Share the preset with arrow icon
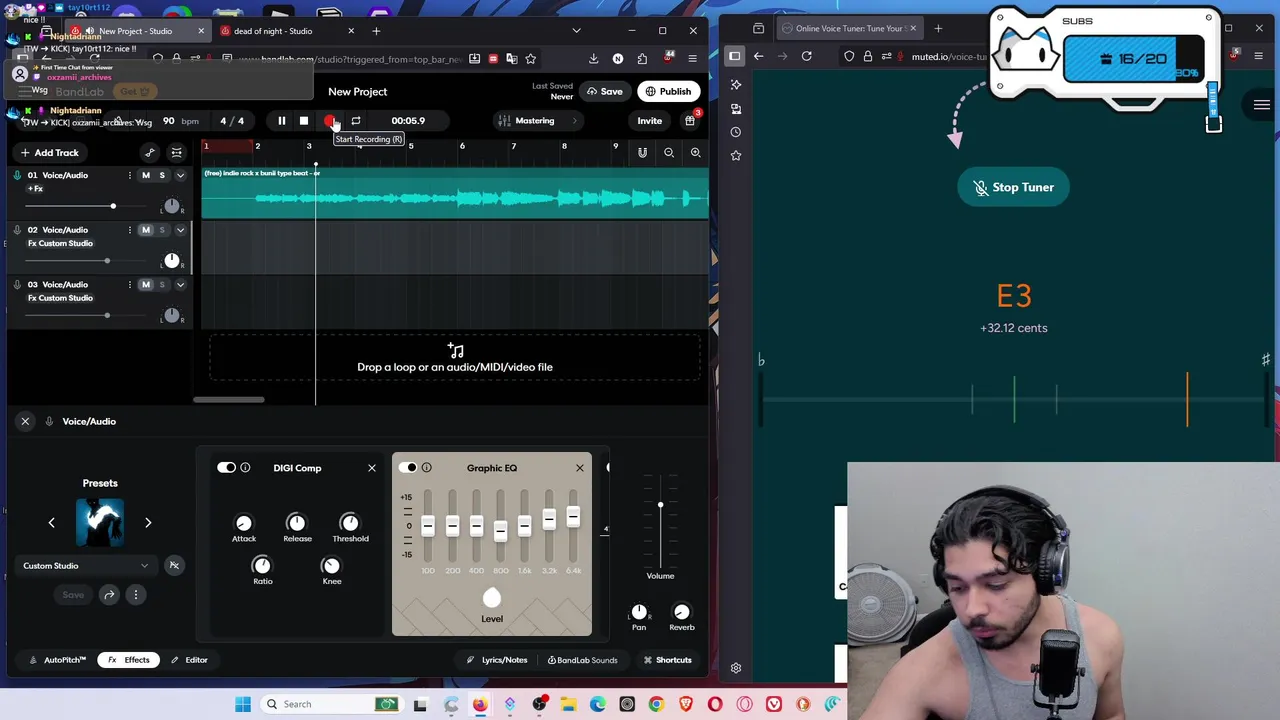This screenshot has height=720, width=1280. (109, 595)
